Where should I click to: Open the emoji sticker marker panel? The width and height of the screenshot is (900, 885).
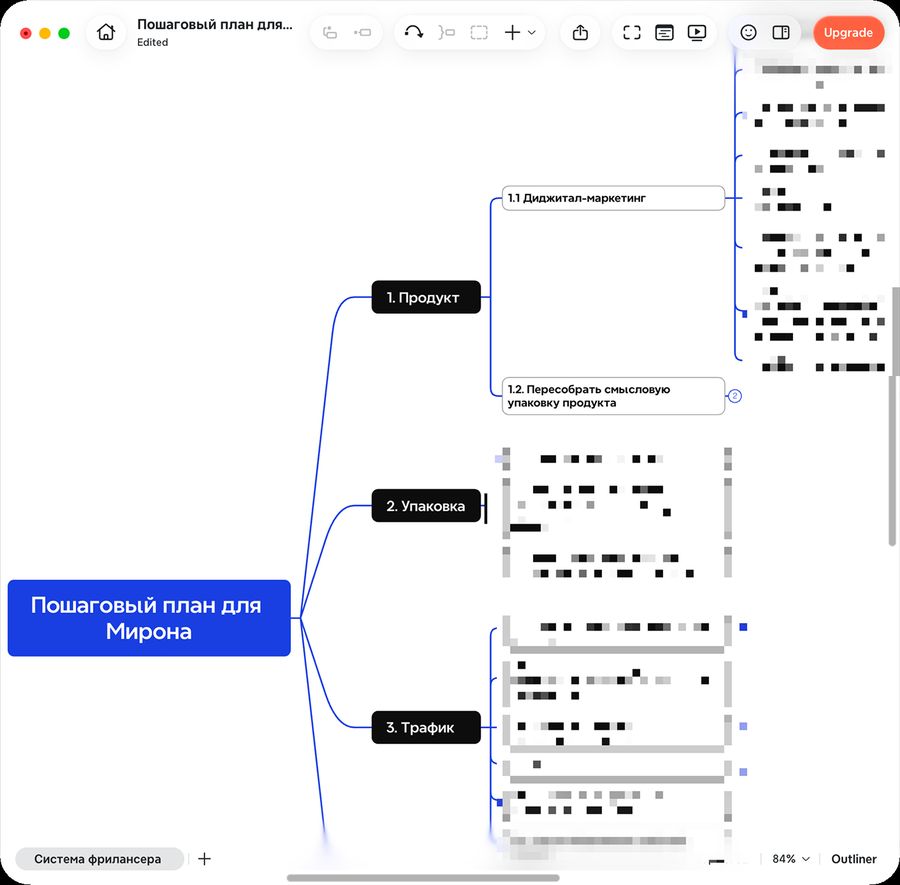[748, 33]
